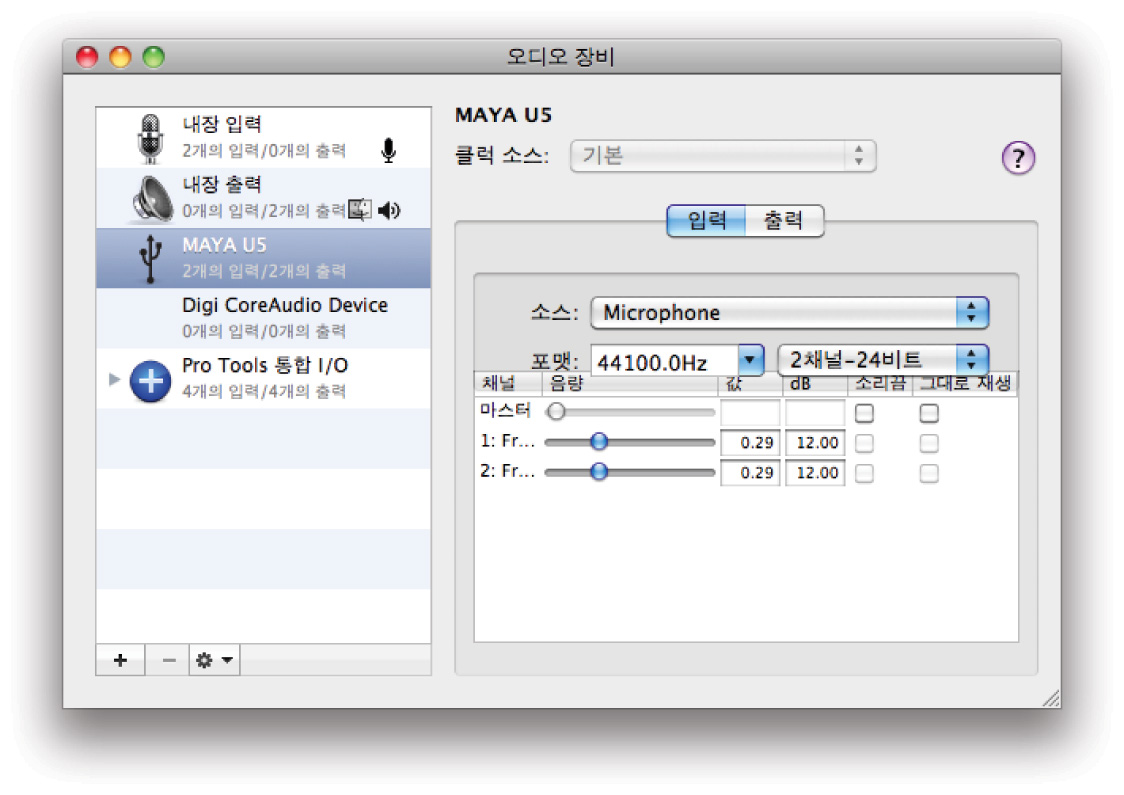Image resolution: width=1124 pixels, height=795 pixels.
Task: Toggle the 마스터 mute checkbox
Action: tap(865, 413)
